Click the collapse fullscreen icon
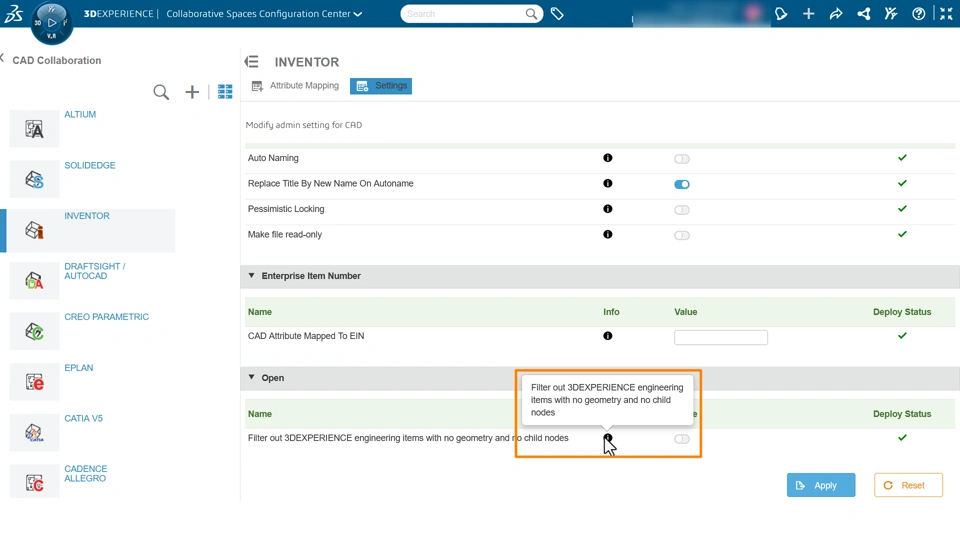Screen dimensions: 960x540 pyautogui.click(x=947, y=13)
